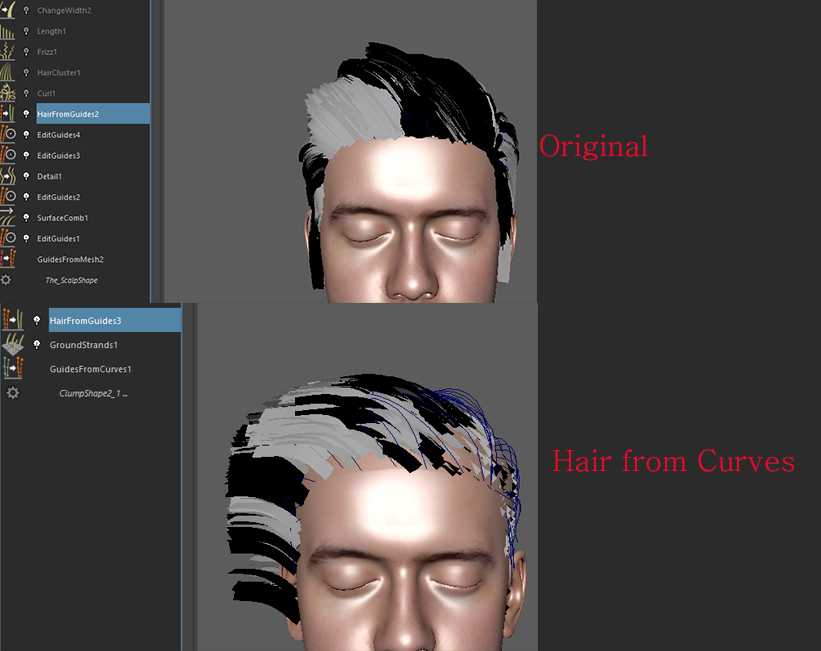The image size is (821, 651).
Task: Click the SurfaceComb1 arrow icon
Action: click(8, 217)
